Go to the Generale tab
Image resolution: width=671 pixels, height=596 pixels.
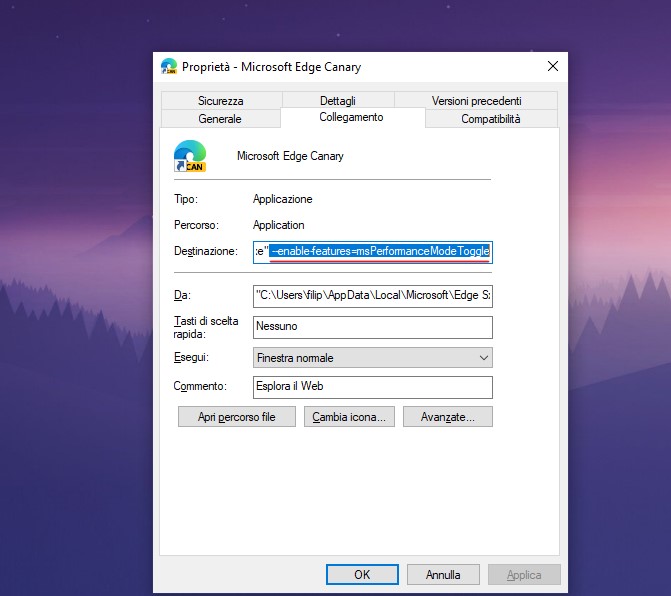click(x=220, y=119)
